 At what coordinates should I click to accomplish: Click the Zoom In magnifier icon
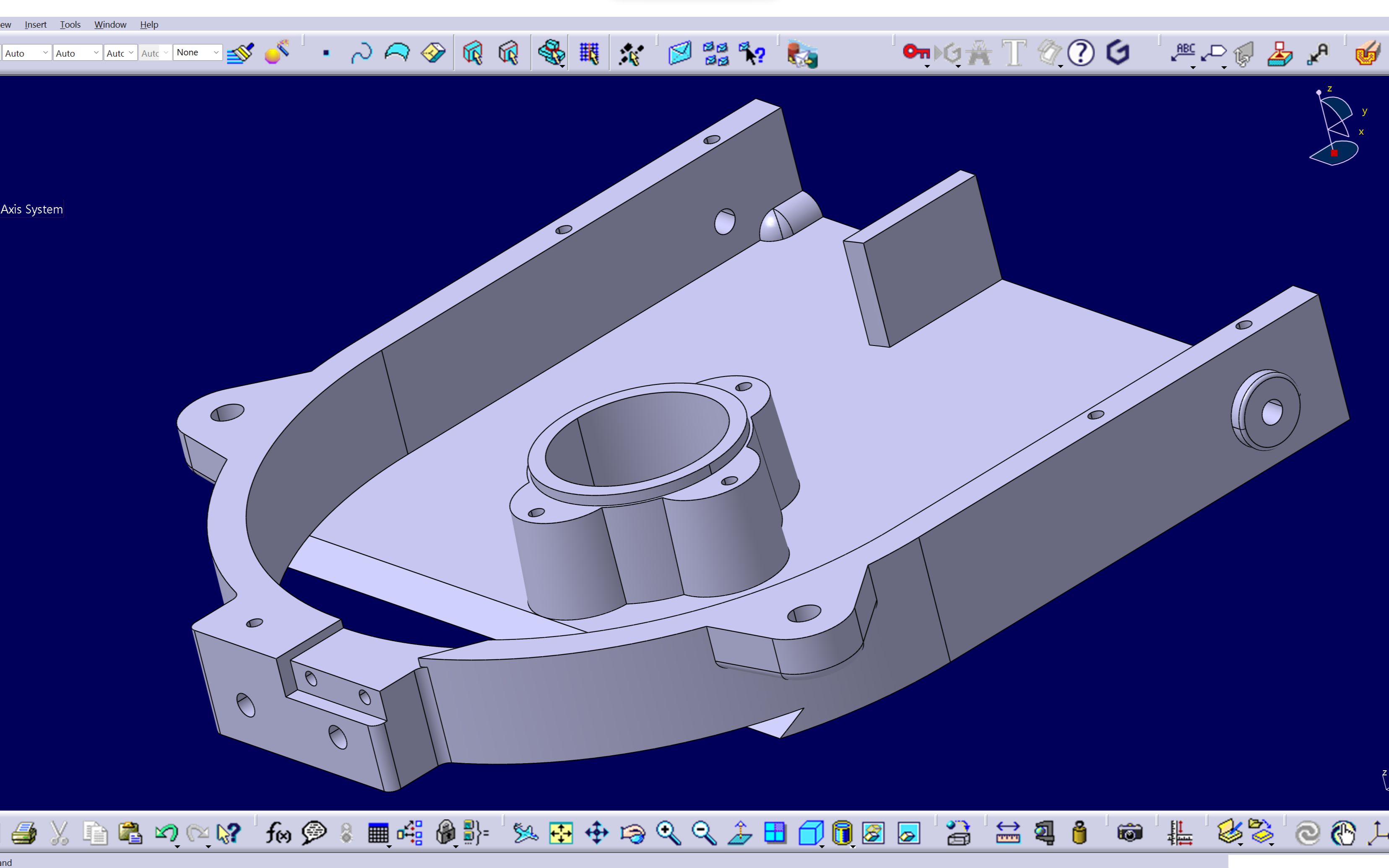coord(668,832)
